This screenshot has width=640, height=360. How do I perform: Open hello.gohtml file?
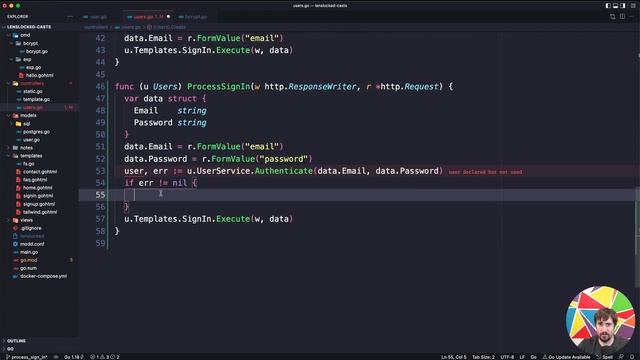(x=39, y=76)
